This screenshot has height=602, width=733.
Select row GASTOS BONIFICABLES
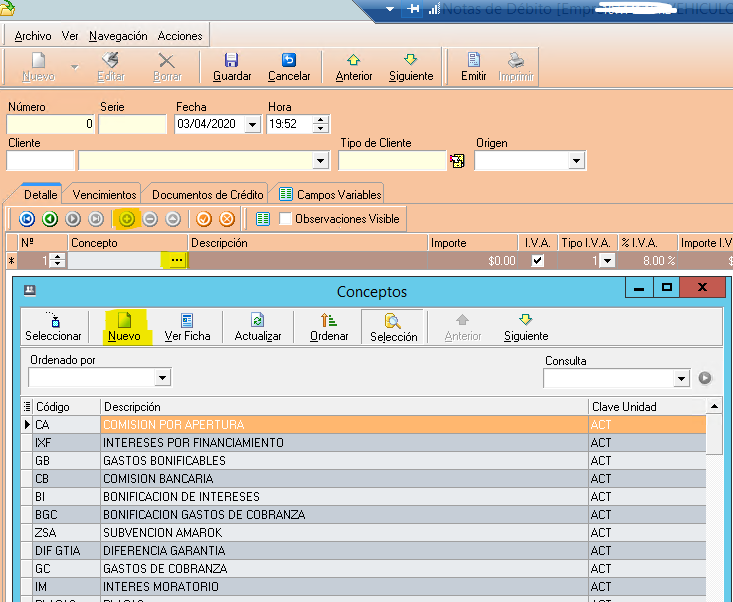coord(364,461)
